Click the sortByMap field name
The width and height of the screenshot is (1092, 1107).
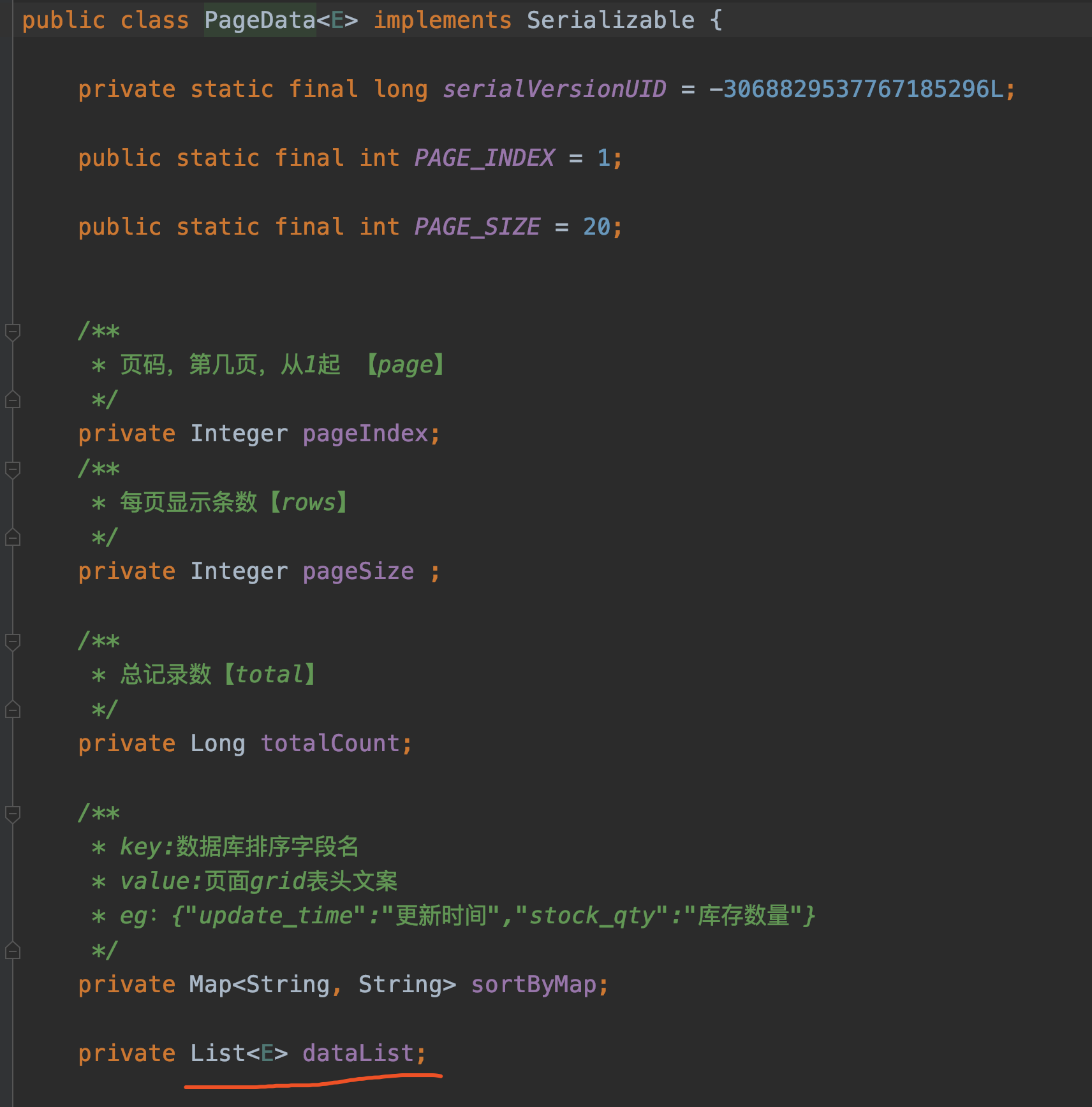[533, 985]
